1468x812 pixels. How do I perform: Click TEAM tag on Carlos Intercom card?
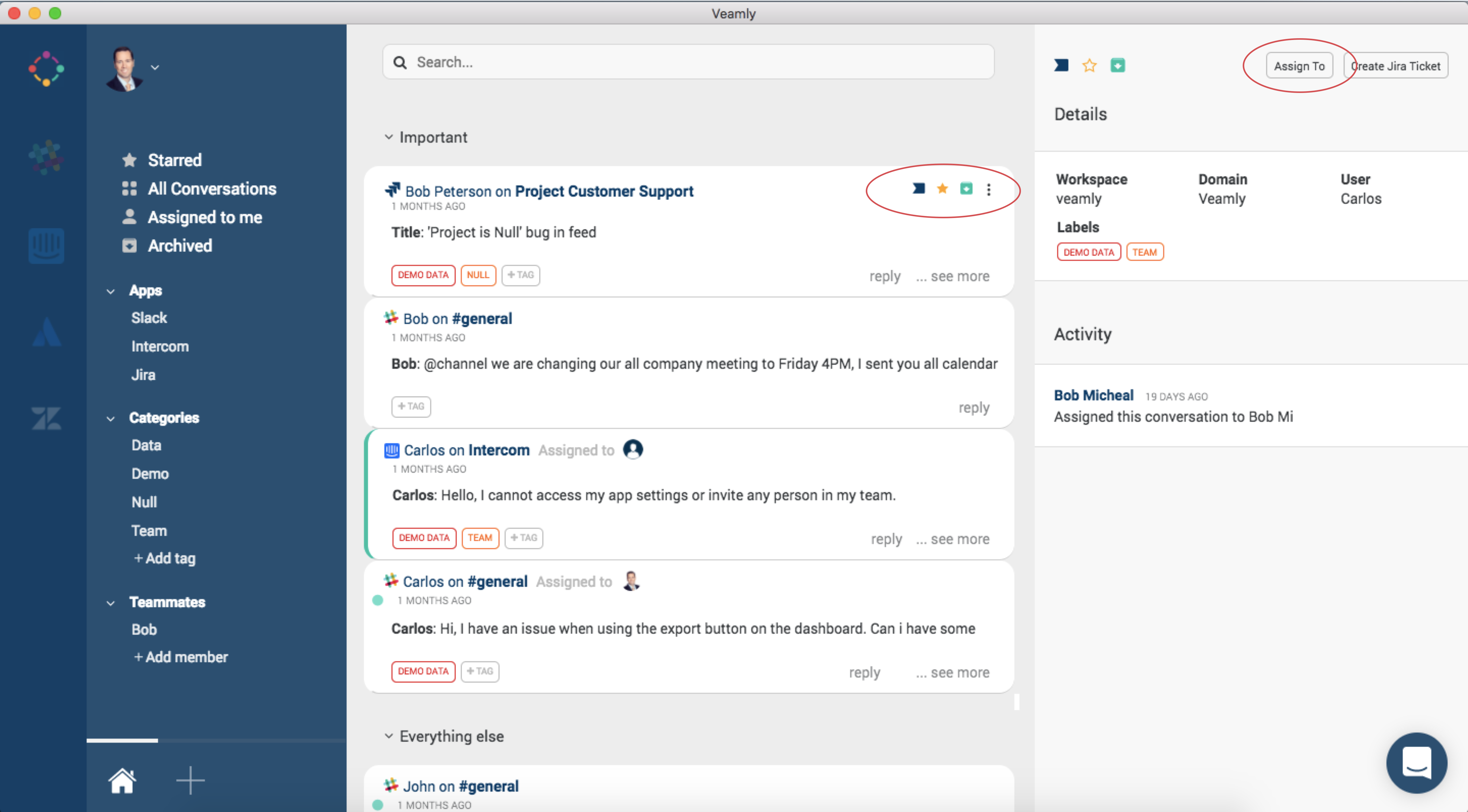point(480,538)
